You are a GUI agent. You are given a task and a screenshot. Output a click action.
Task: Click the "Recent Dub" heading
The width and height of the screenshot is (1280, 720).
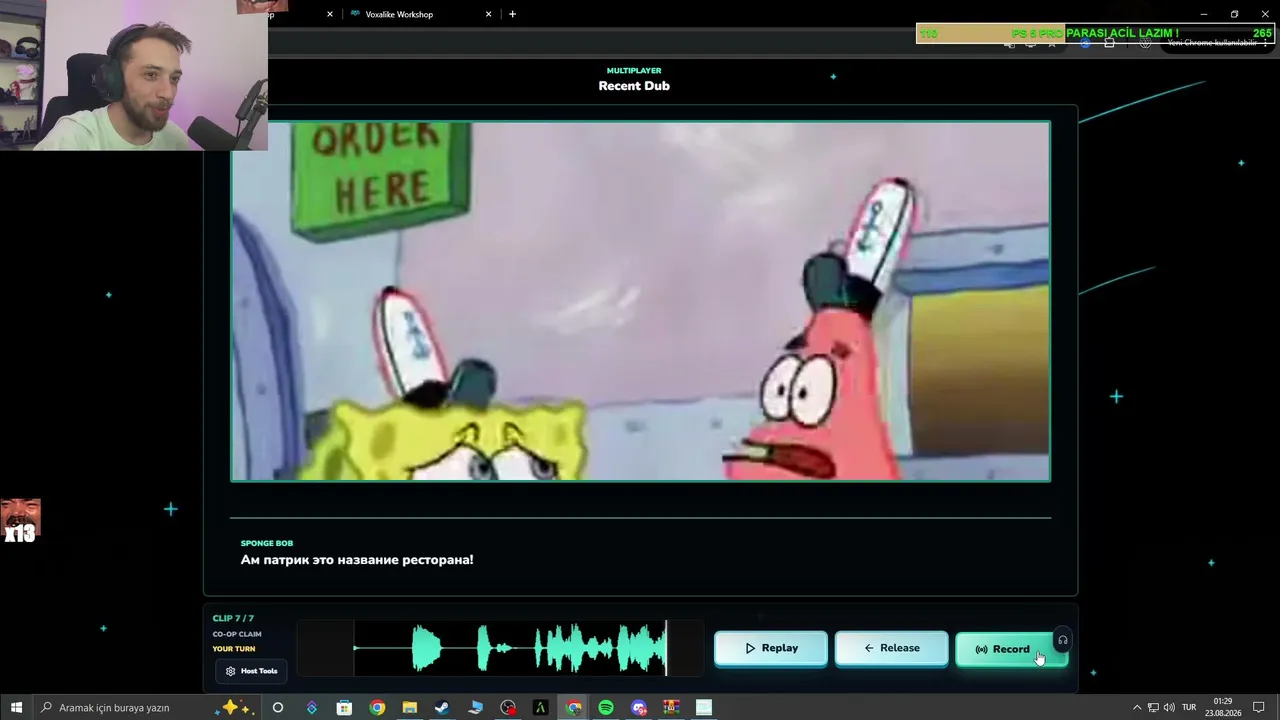tap(634, 86)
